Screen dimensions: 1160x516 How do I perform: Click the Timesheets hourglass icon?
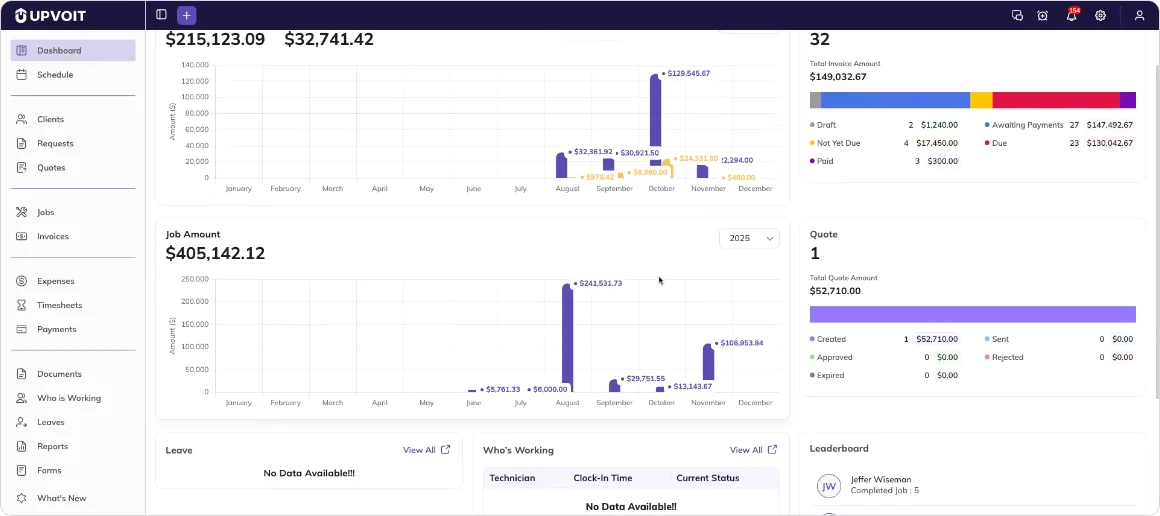pos(21,305)
